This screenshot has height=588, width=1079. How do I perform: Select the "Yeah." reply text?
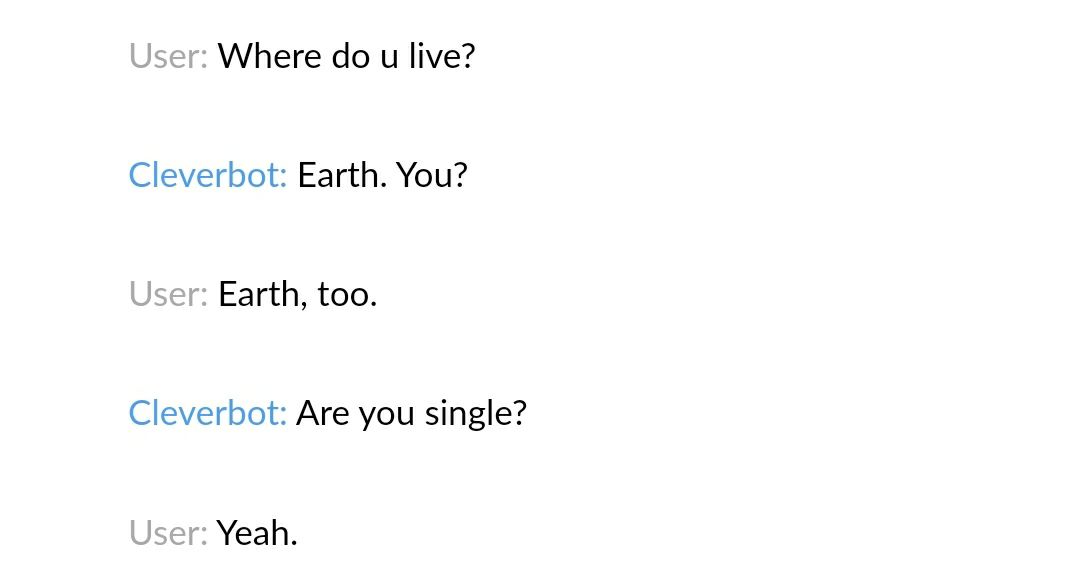257,532
